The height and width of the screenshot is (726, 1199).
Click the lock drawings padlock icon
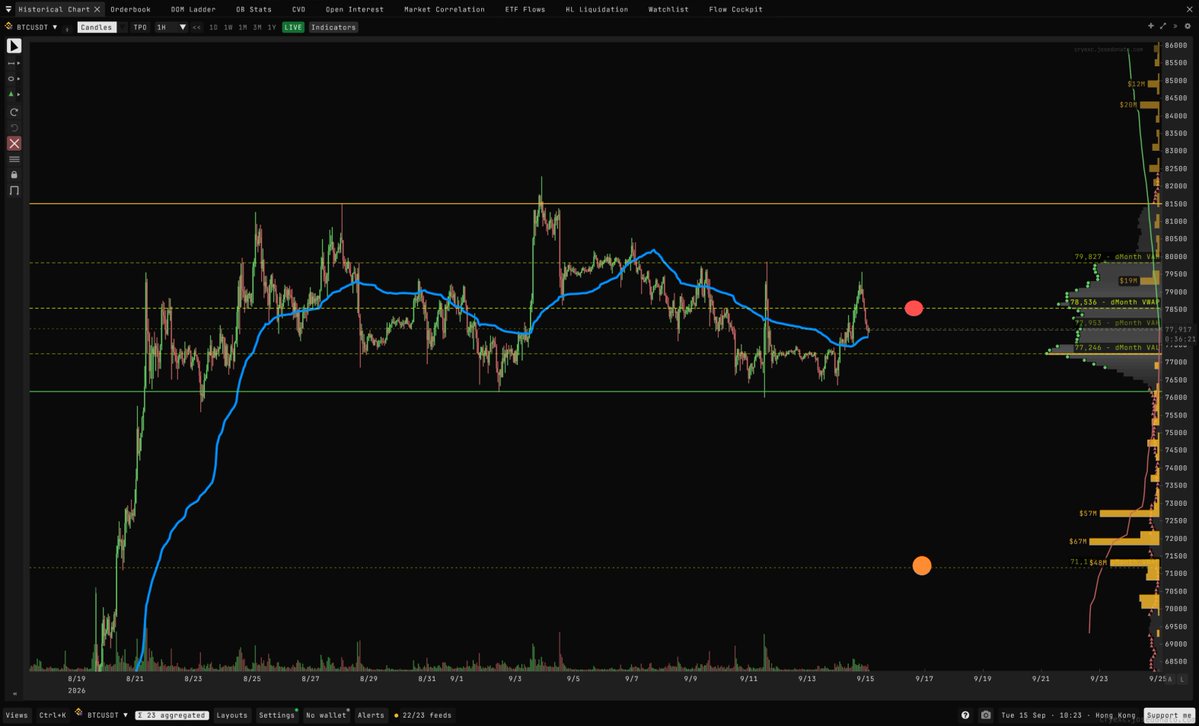point(14,174)
